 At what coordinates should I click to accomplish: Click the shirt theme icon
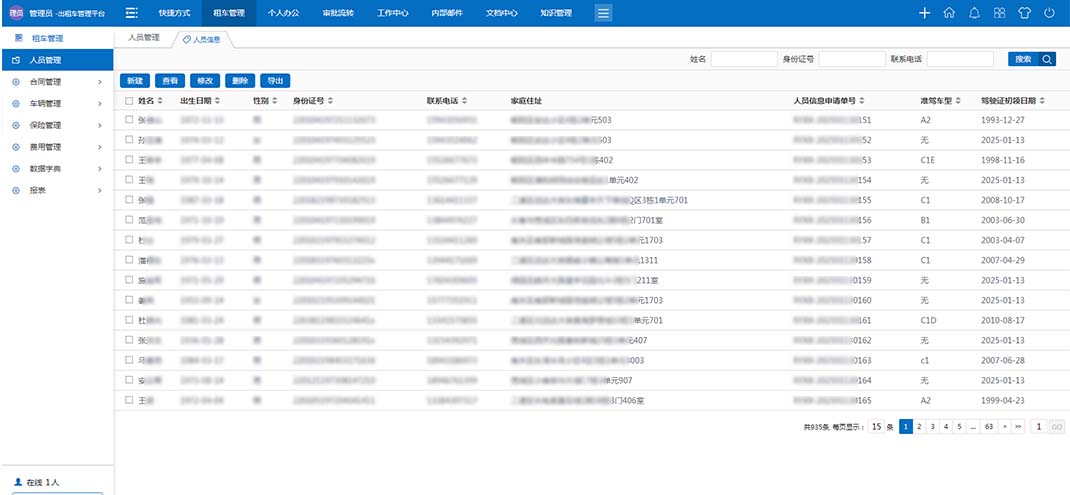point(1024,13)
